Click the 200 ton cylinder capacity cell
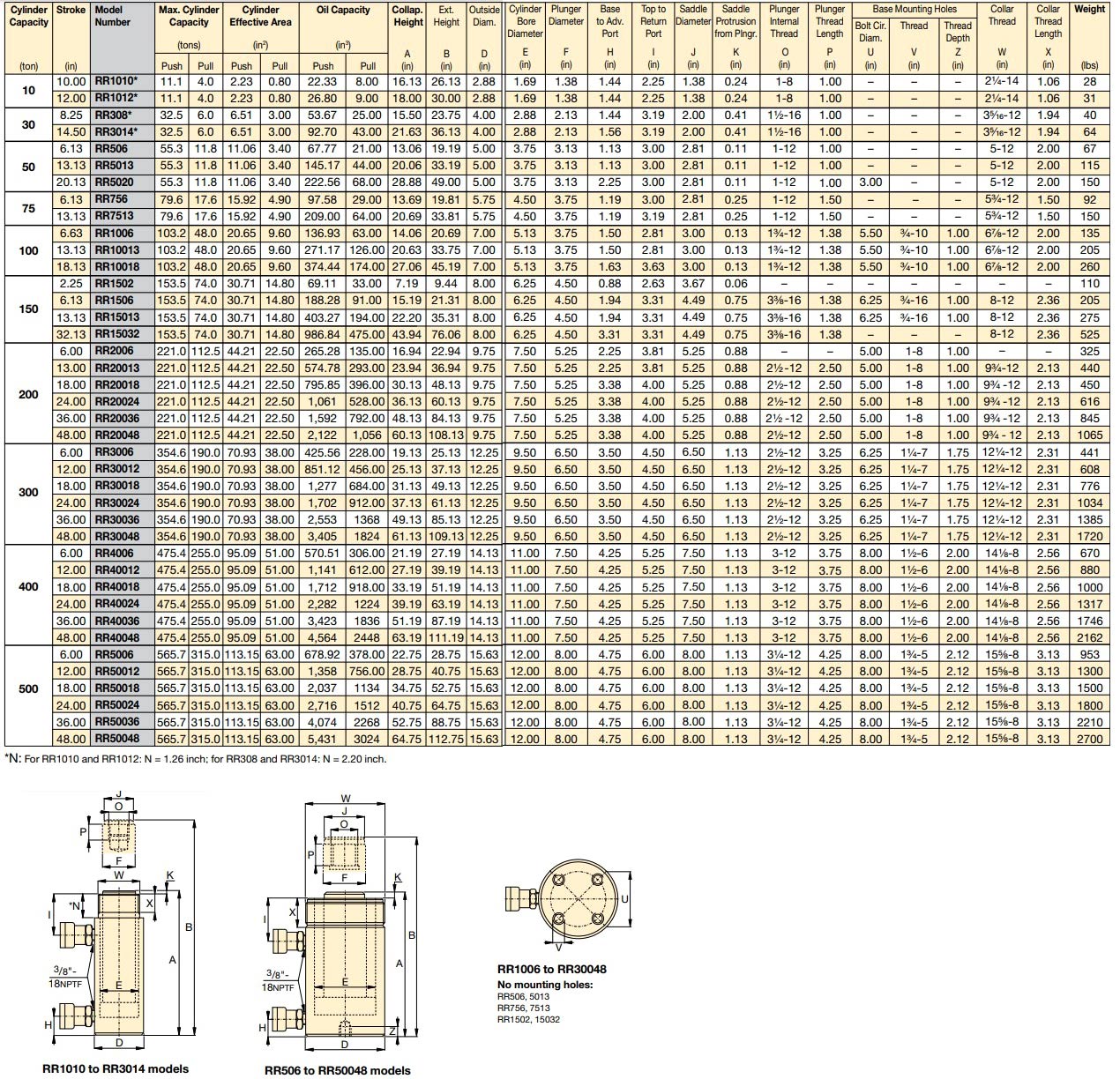 click(x=28, y=394)
